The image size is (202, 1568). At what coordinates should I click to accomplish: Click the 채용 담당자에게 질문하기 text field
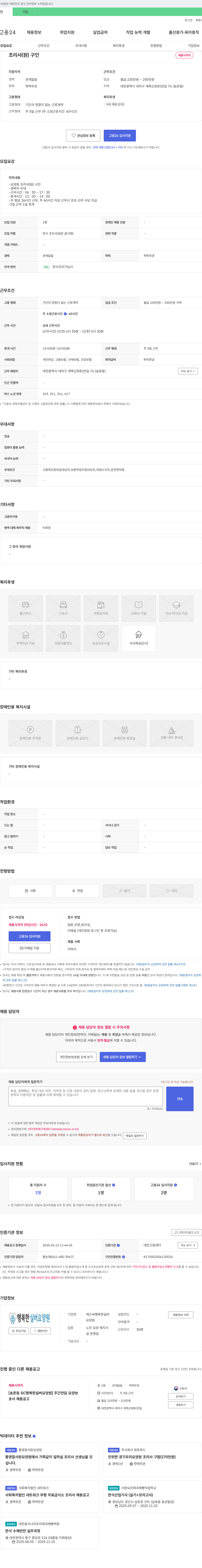point(86,1096)
